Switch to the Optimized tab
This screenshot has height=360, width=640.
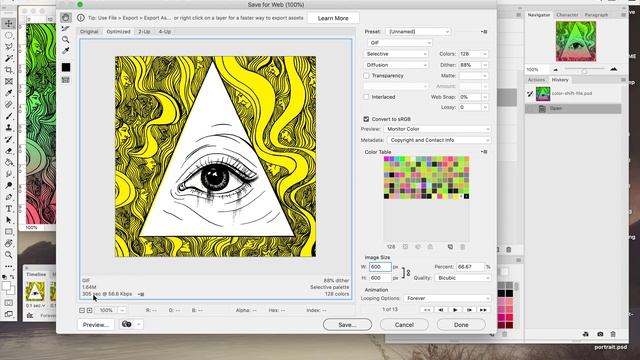tap(118, 31)
